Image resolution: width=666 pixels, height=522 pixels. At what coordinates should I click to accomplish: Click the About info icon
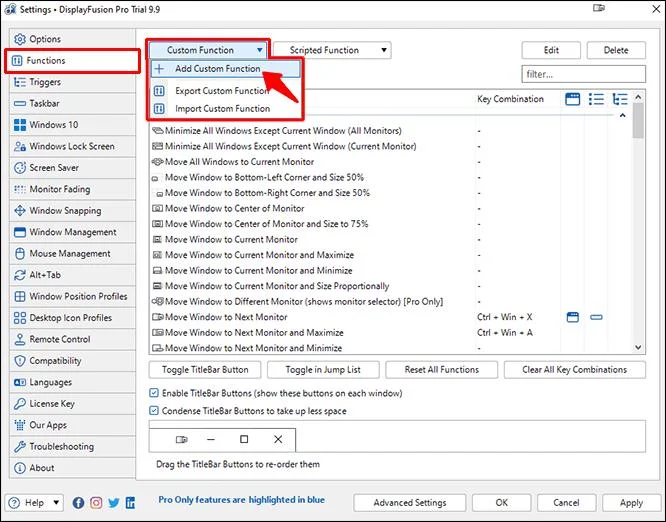click(20, 468)
